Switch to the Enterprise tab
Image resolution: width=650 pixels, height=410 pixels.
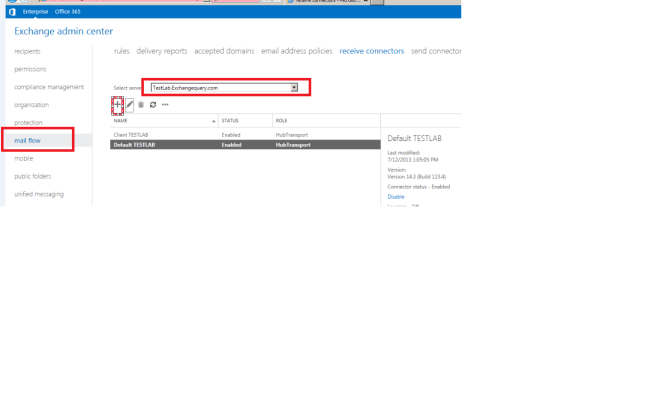(35, 12)
